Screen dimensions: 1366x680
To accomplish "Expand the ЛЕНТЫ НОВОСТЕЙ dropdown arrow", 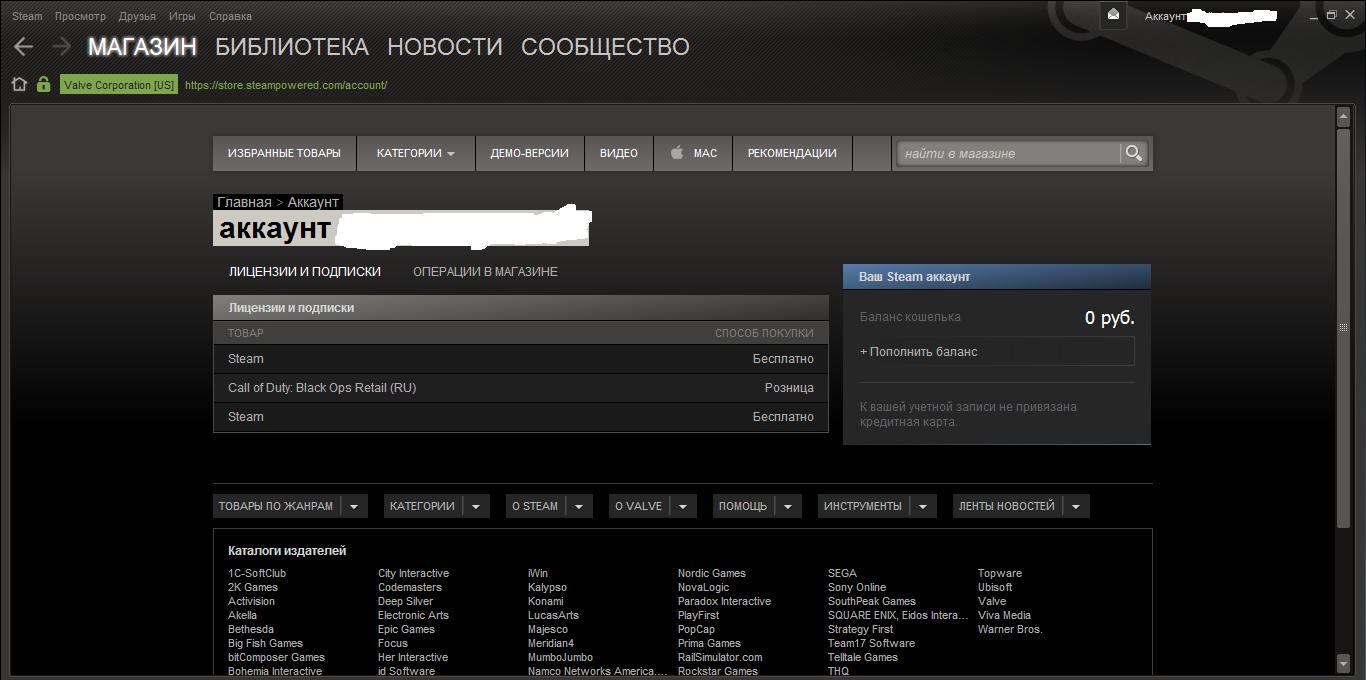I will click(1076, 506).
